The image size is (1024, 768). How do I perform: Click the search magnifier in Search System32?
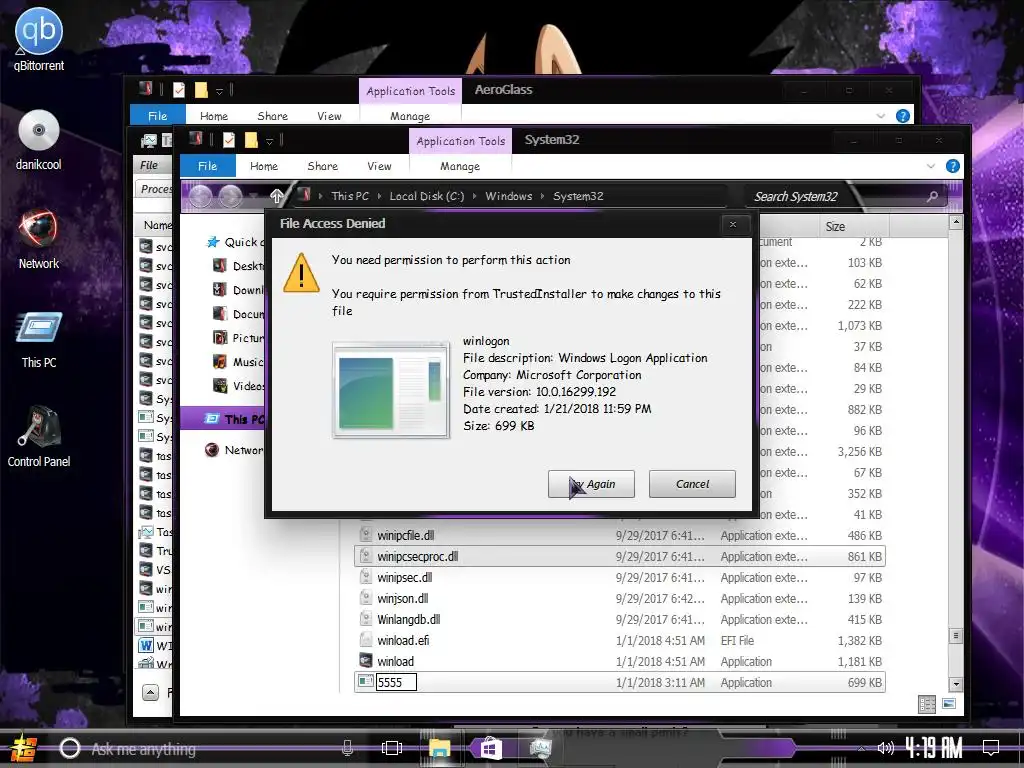(x=932, y=196)
